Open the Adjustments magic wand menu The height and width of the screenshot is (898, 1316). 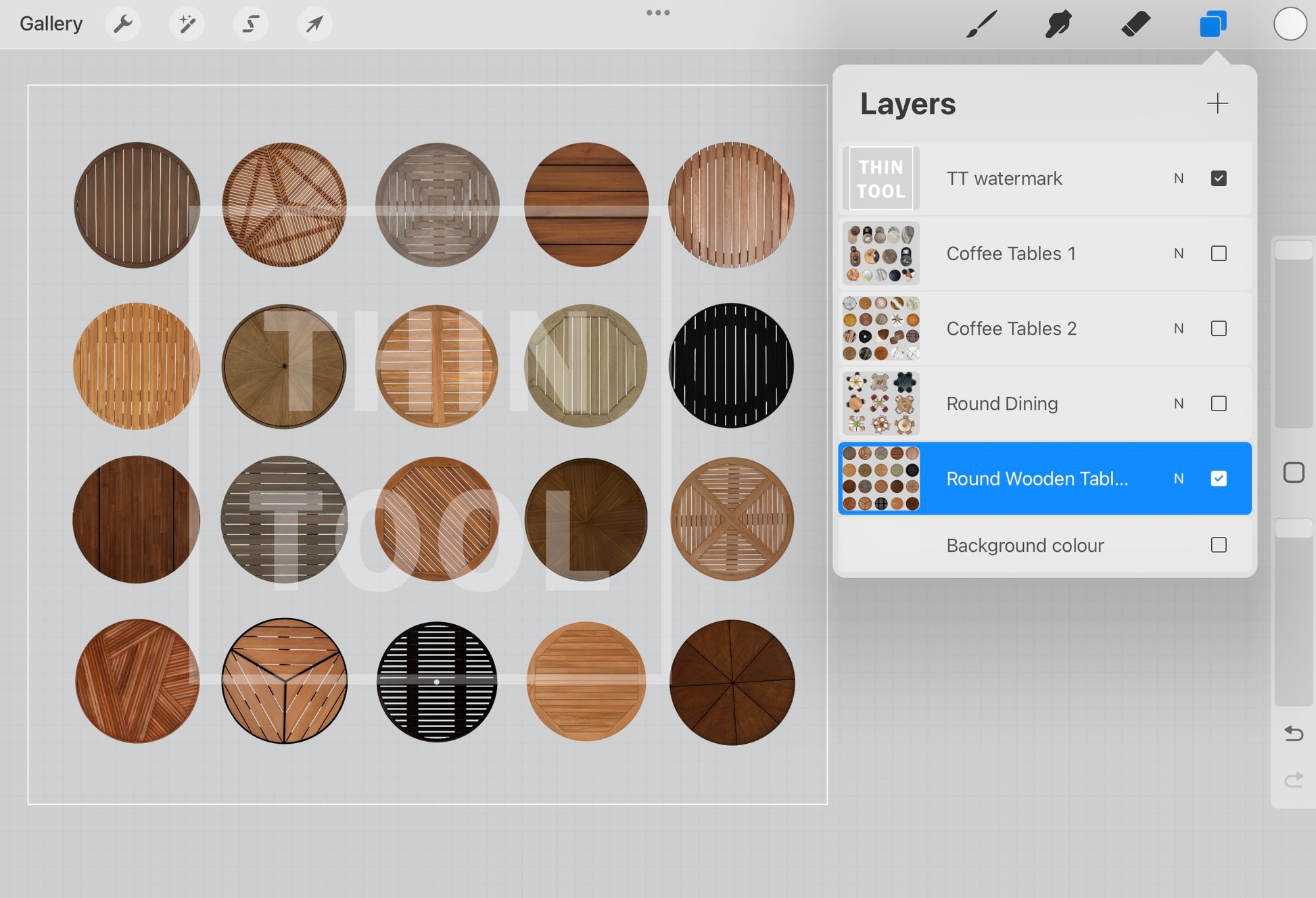click(187, 24)
